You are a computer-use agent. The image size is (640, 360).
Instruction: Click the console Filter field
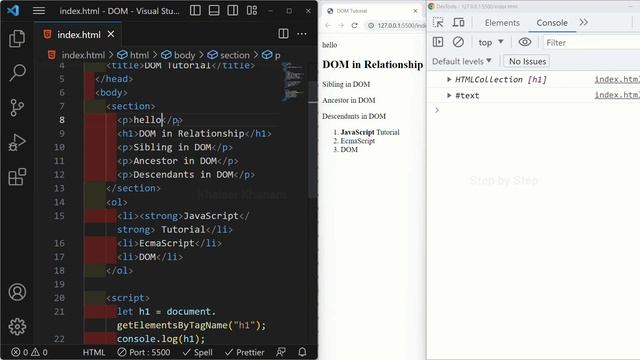591,42
